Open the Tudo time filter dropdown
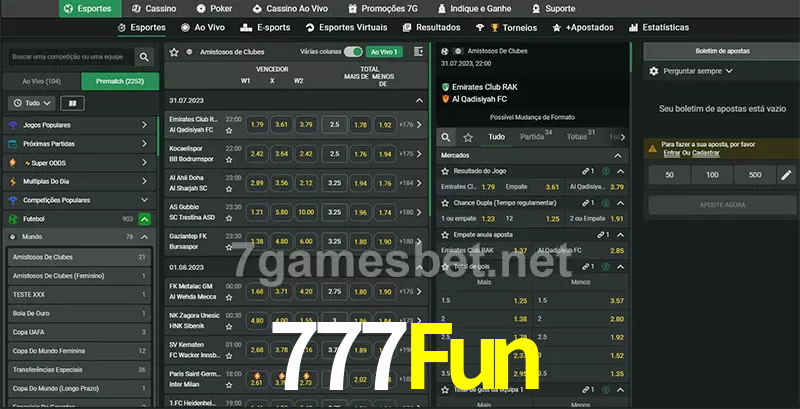 click(x=31, y=103)
